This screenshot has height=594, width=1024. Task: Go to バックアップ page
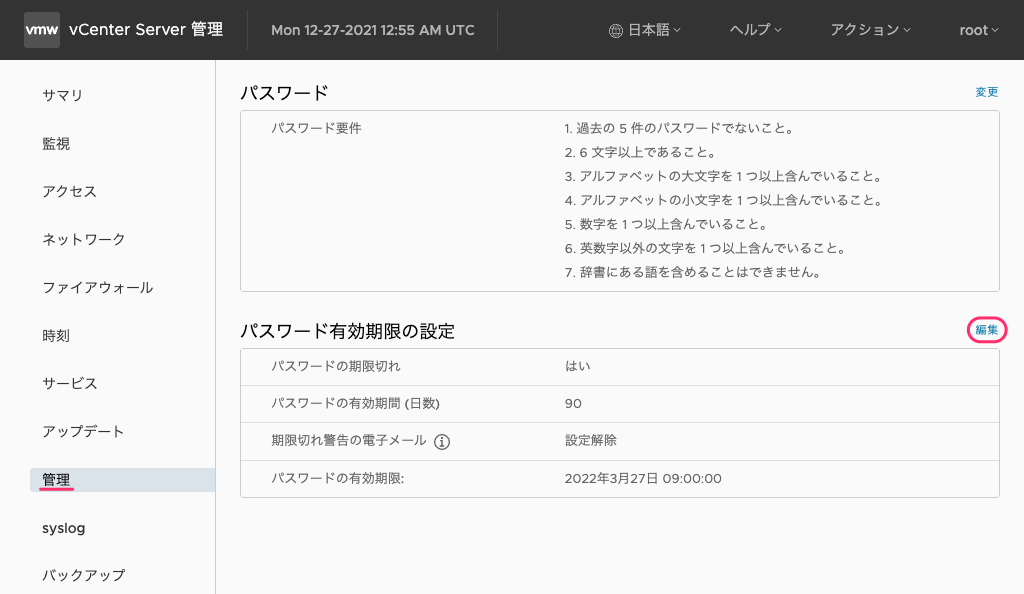[x=84, y=576]
